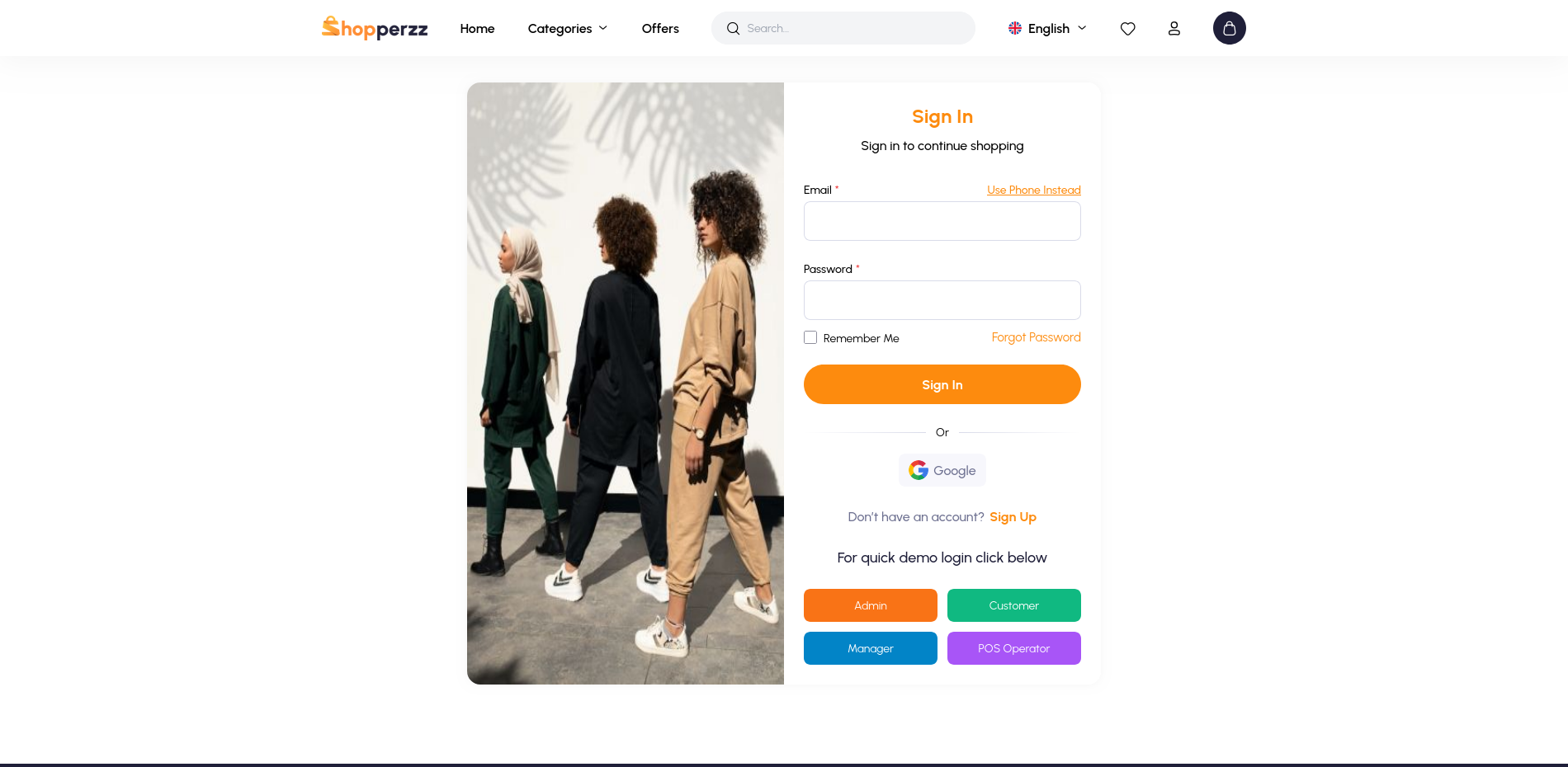Follow the Forgot Password link
The height and width of the screenshot is (767, 1568).
click(1036, 337)
